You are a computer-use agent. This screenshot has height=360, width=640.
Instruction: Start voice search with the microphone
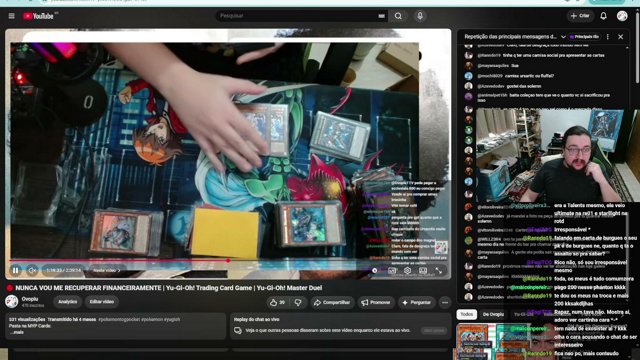[x=420, y=16]
